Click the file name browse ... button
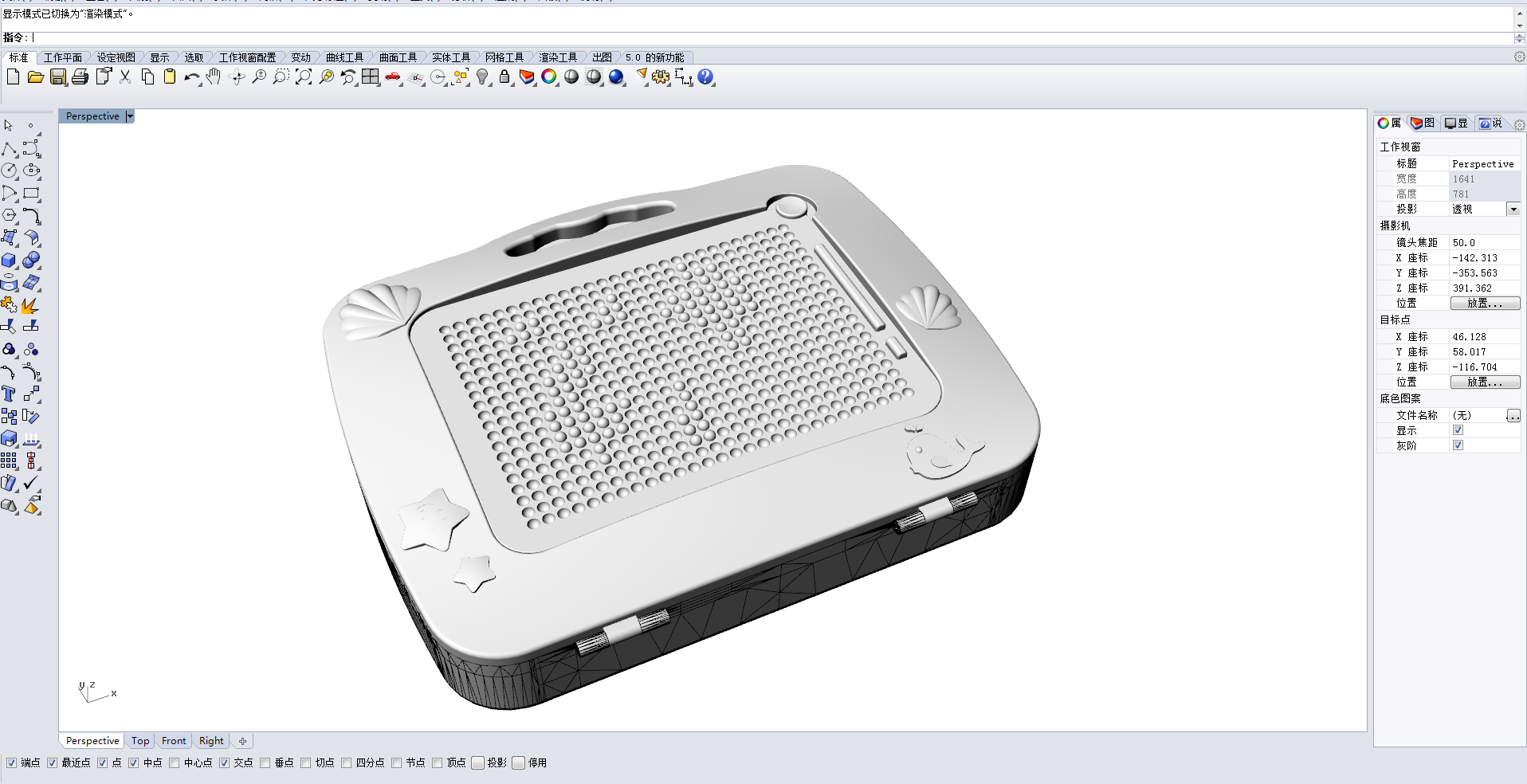The height and width of the screenshot is (784, 1527). [x=1513, y=415]
